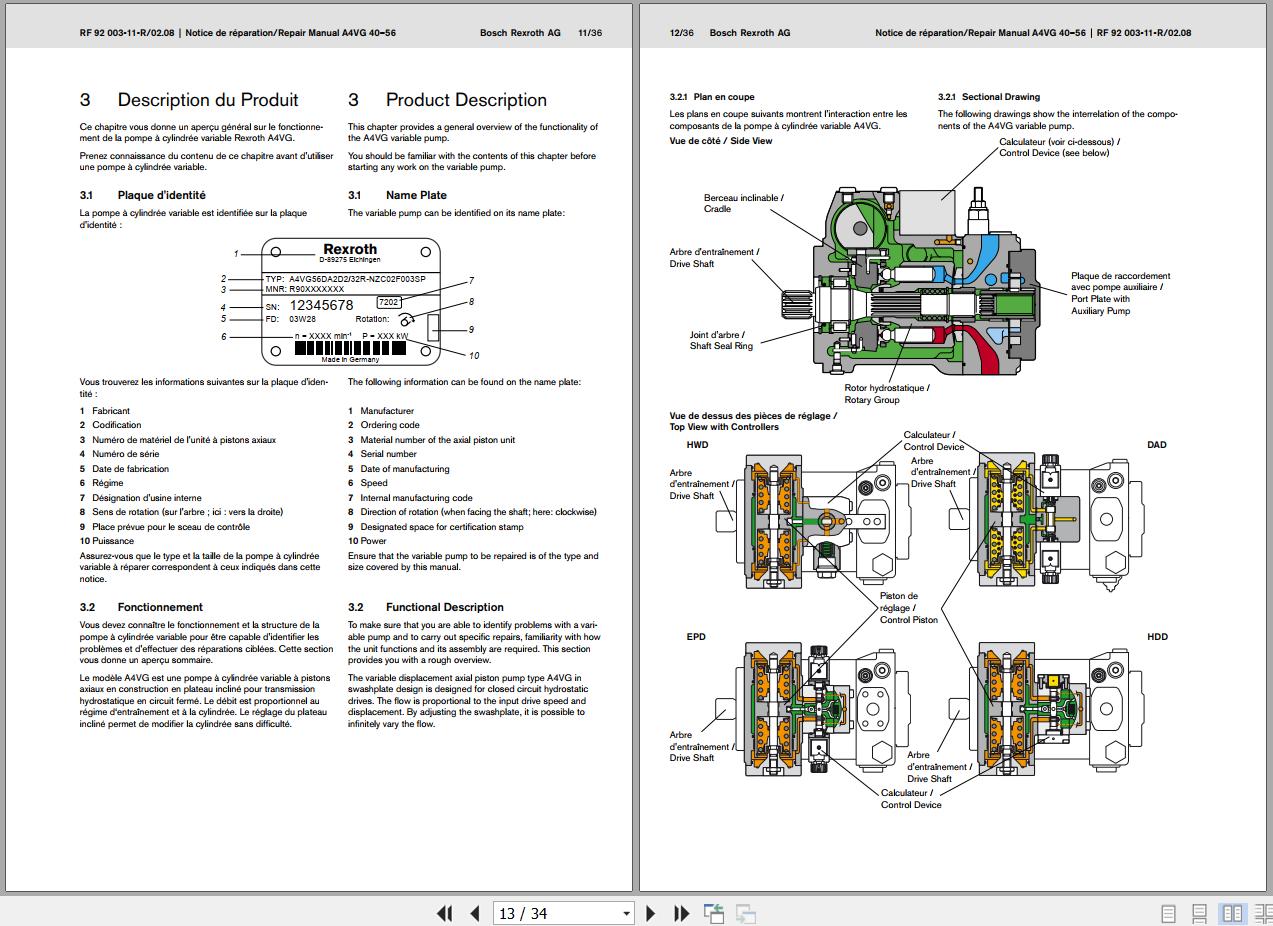Image resolution: width=1273 pixels, height=926 pixels.
Task: Click the HWD controller label
Action: pos(697,445)
